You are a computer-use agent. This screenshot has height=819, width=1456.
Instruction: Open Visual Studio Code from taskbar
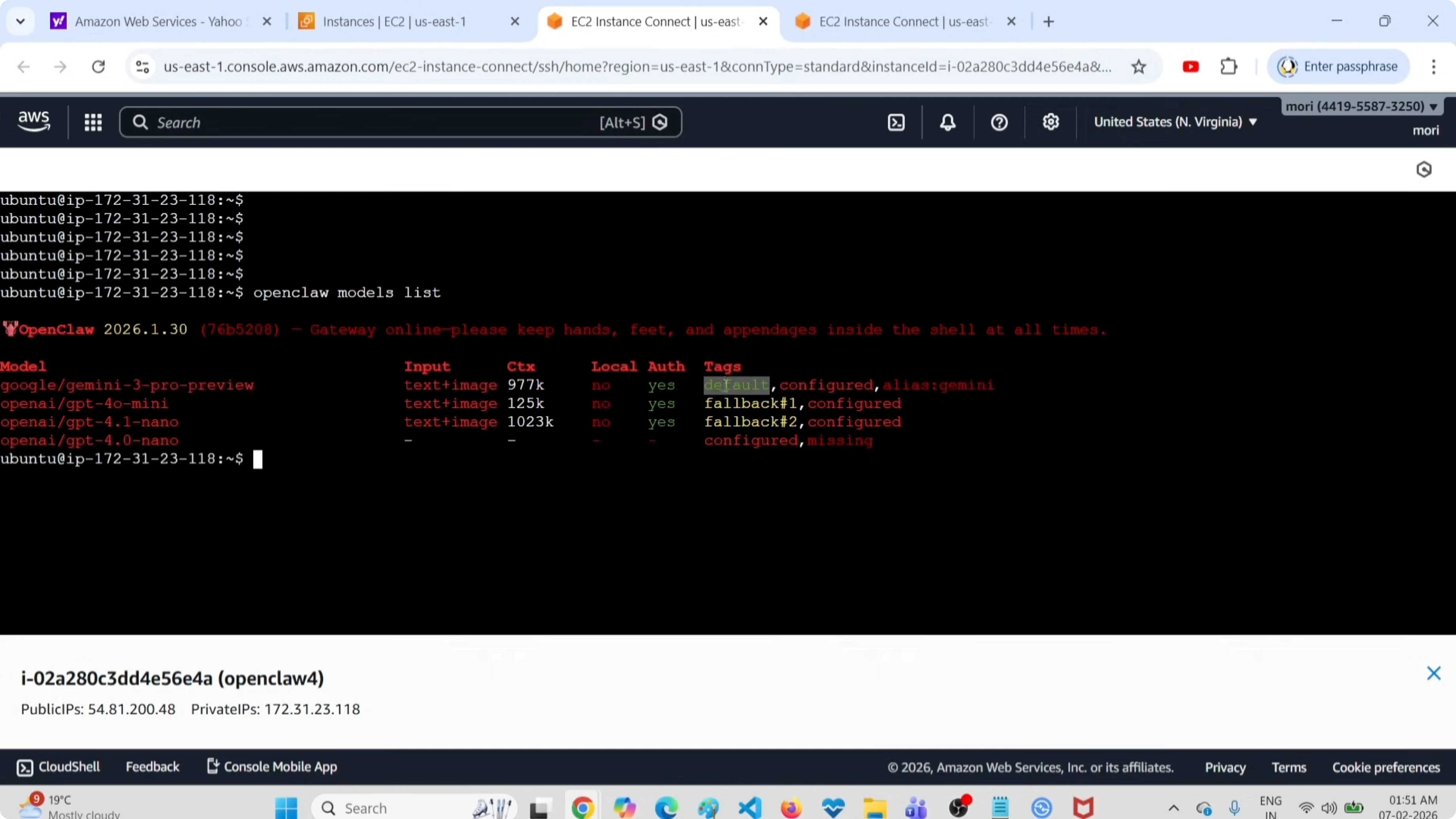click(x=749, y=808)
